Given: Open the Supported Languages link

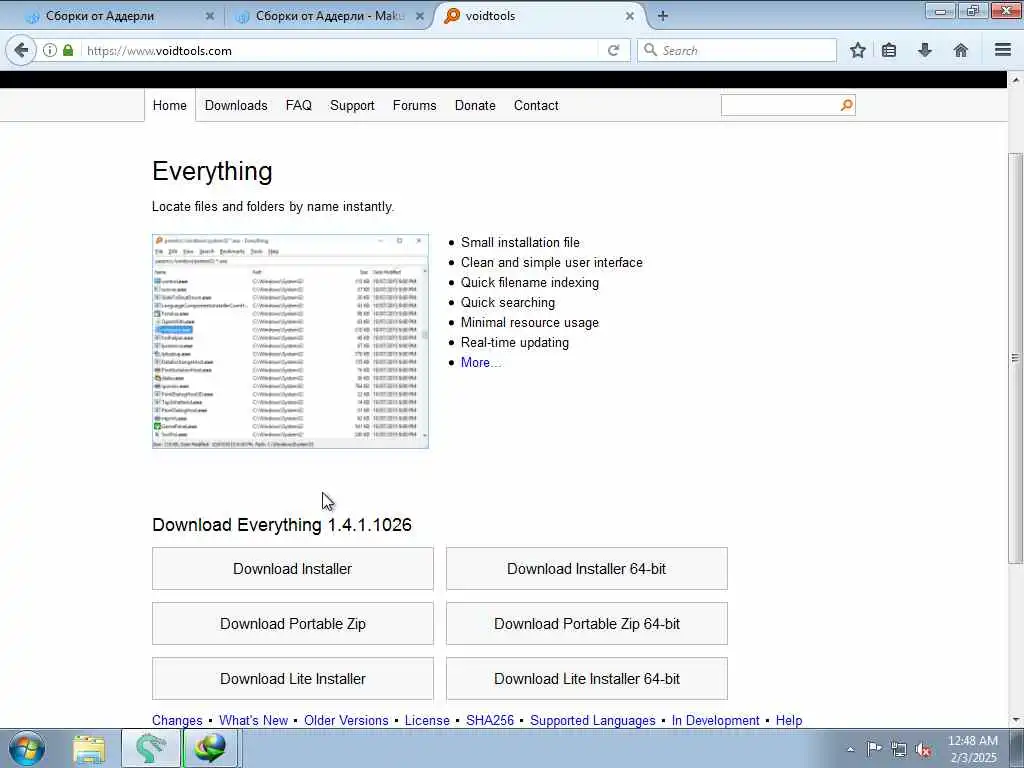Looking at the screenshot, I should click(592, 720).
